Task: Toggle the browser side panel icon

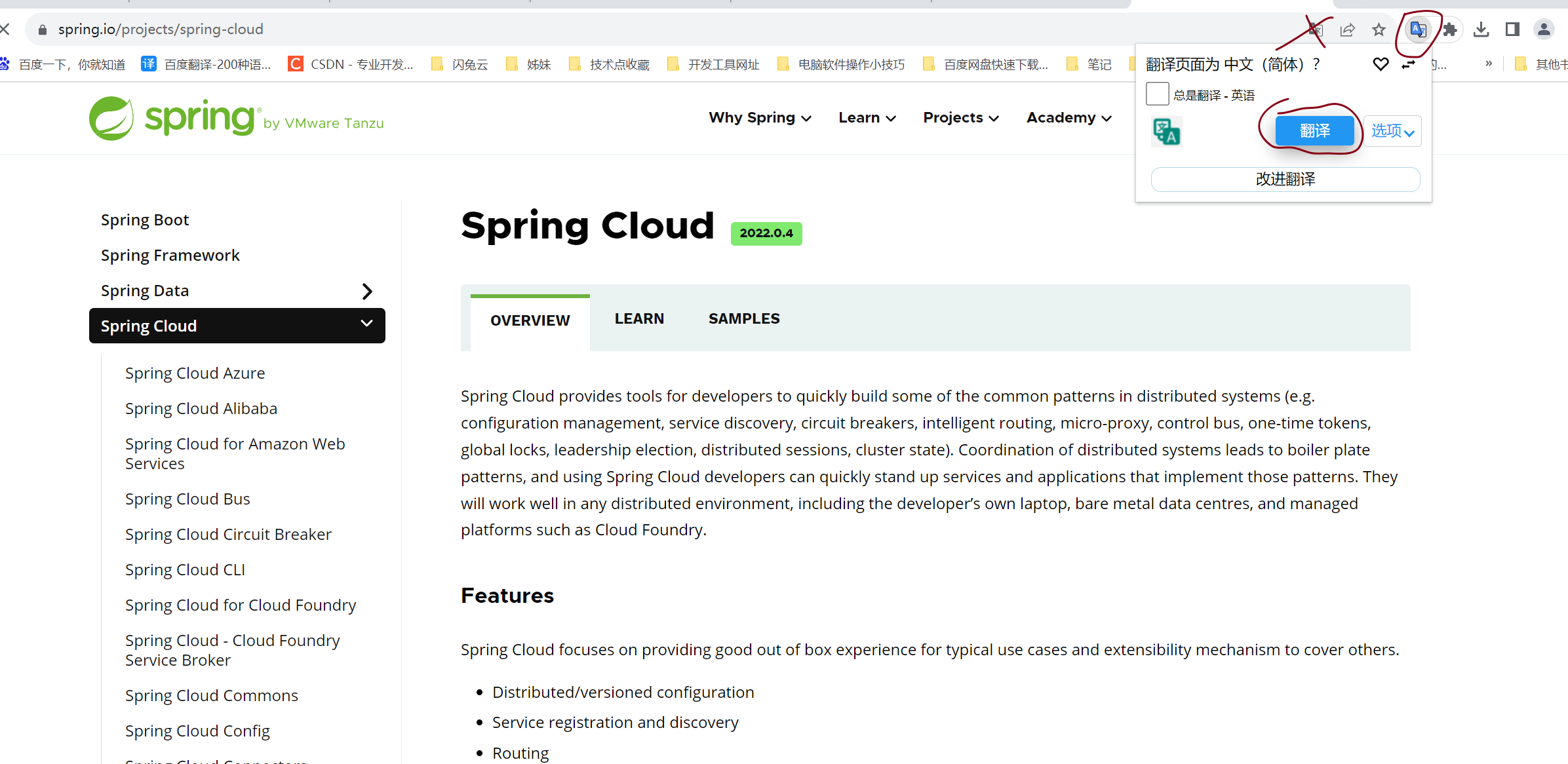Action: pos(1512,29)
